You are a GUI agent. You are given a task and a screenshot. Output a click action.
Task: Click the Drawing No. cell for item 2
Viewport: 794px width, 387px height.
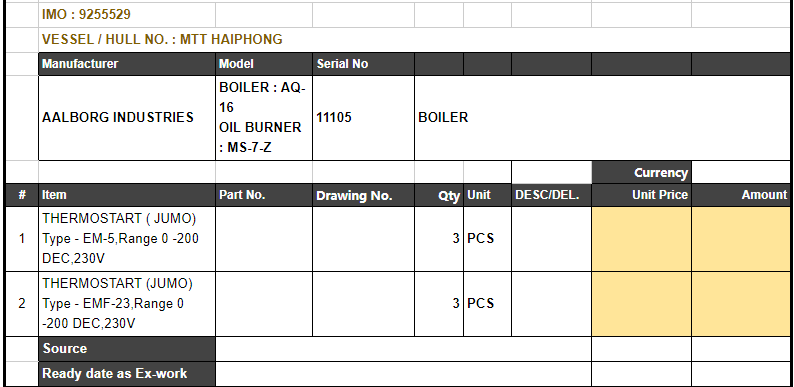(363, 303)
